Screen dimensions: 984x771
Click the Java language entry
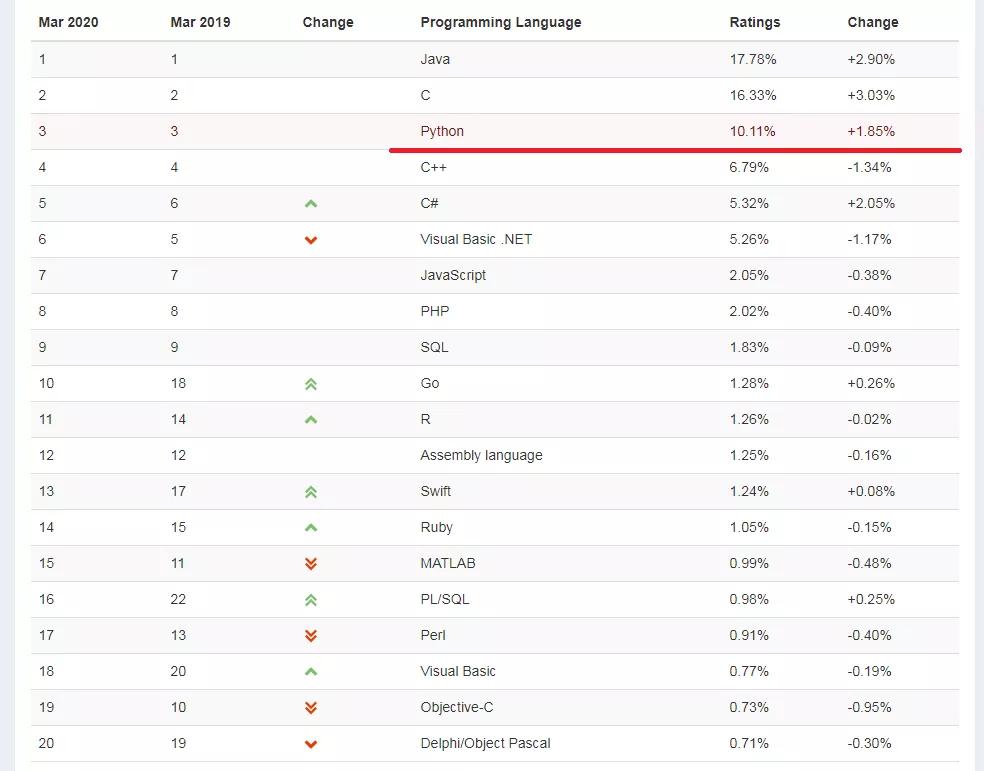click(x=435, y=59)
